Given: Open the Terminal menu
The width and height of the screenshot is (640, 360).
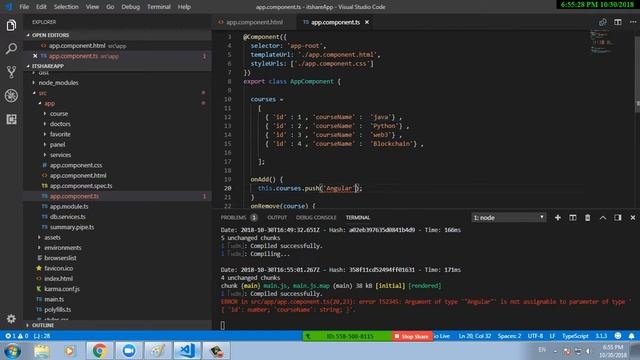Looking at the screenshot, I should point(158,7).
